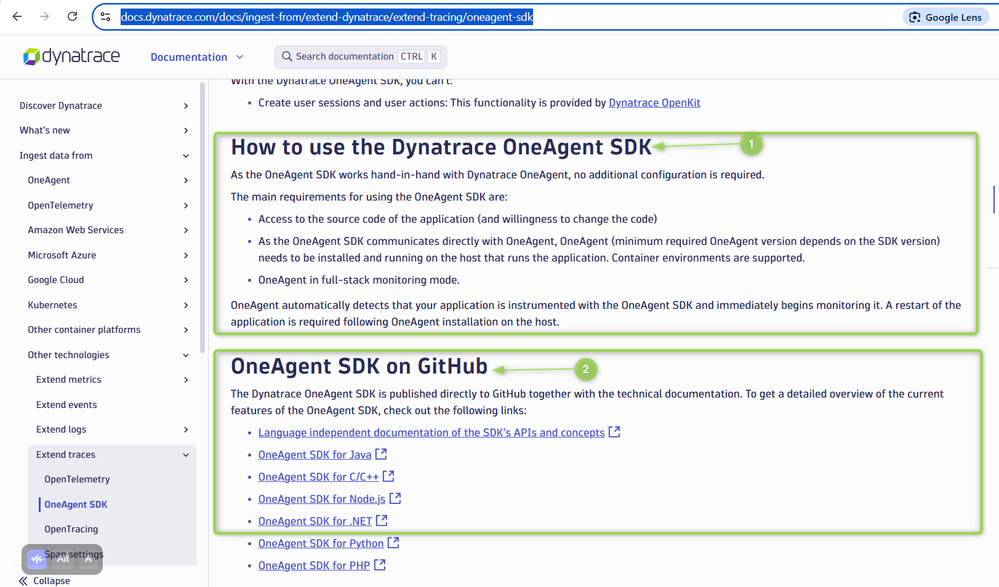
Task: Expand OneAgent sidebar chevron
Action: [186, 180]
